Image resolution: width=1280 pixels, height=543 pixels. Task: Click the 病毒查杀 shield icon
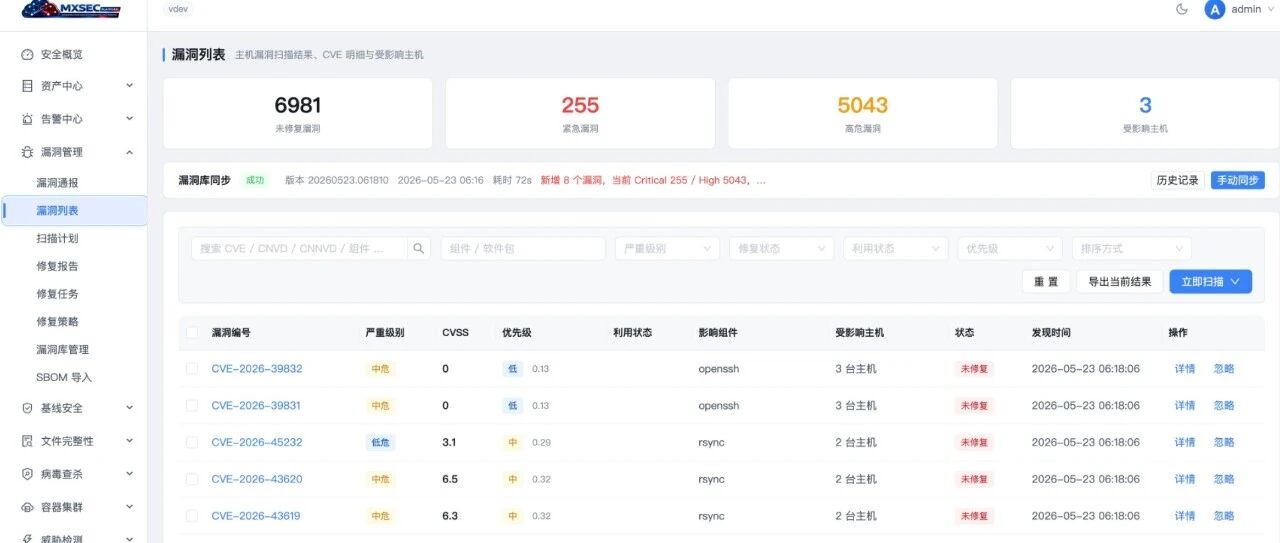[27, 474]
